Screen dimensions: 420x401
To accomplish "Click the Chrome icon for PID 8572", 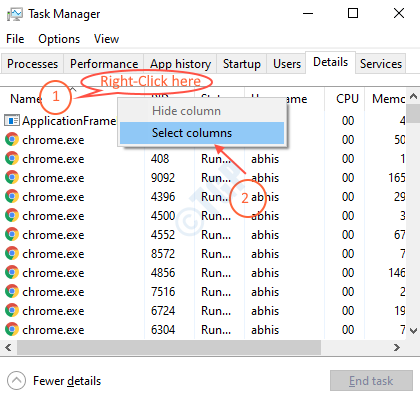I will click(x=12, y=254).
